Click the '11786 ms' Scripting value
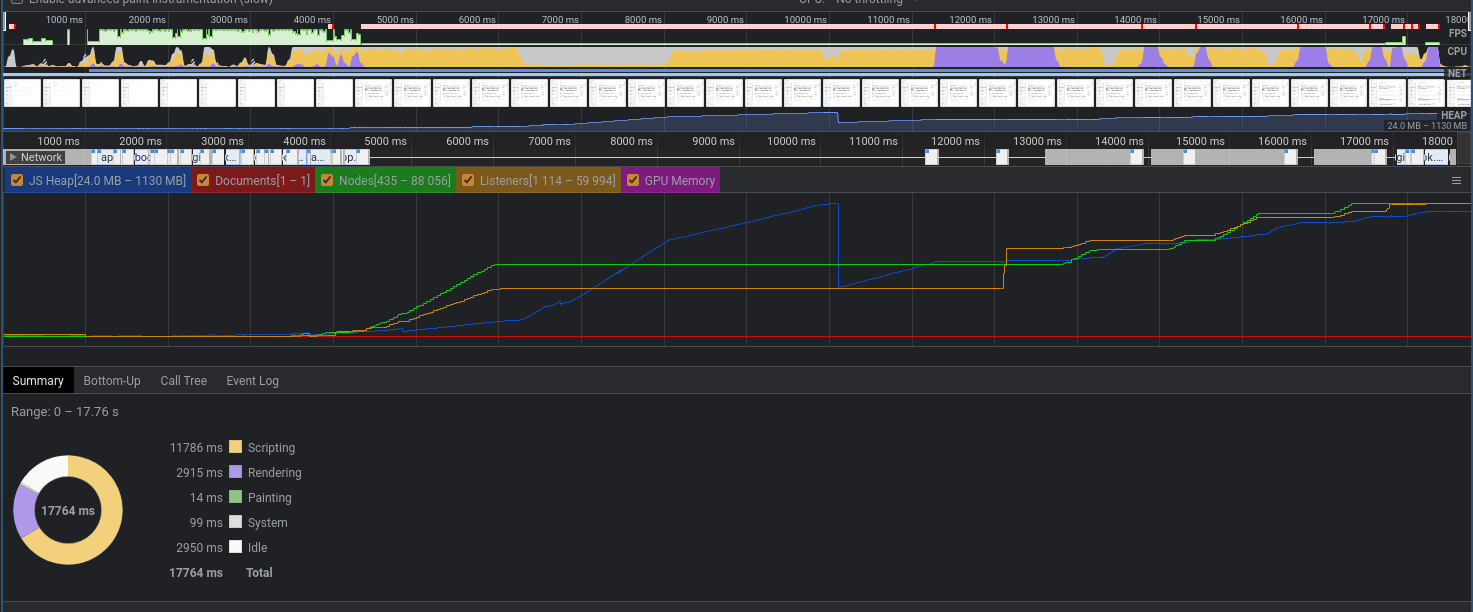The image size is (1473, 612). (x=196, y=448)
